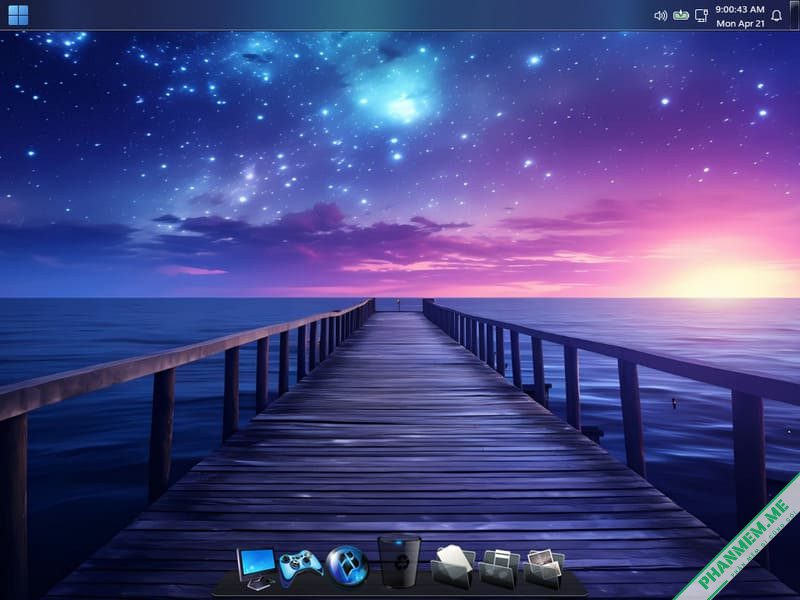Screen dimensions: 800x600
Task: Launch the computer monitor icon in dock
Action: coord(257,568)
